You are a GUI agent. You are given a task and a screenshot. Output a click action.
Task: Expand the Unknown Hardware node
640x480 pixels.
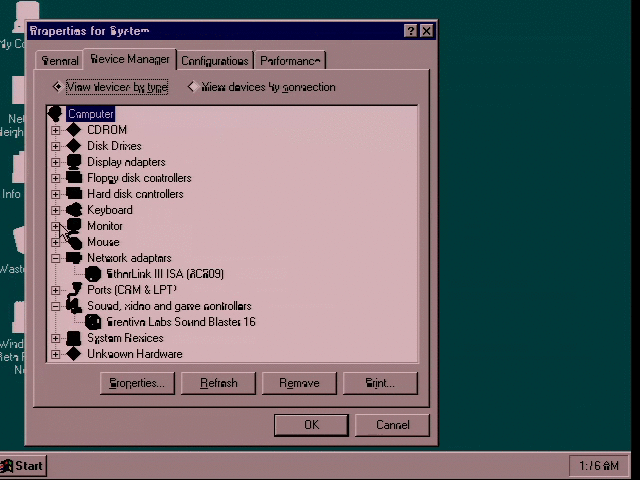coord(56,354)
